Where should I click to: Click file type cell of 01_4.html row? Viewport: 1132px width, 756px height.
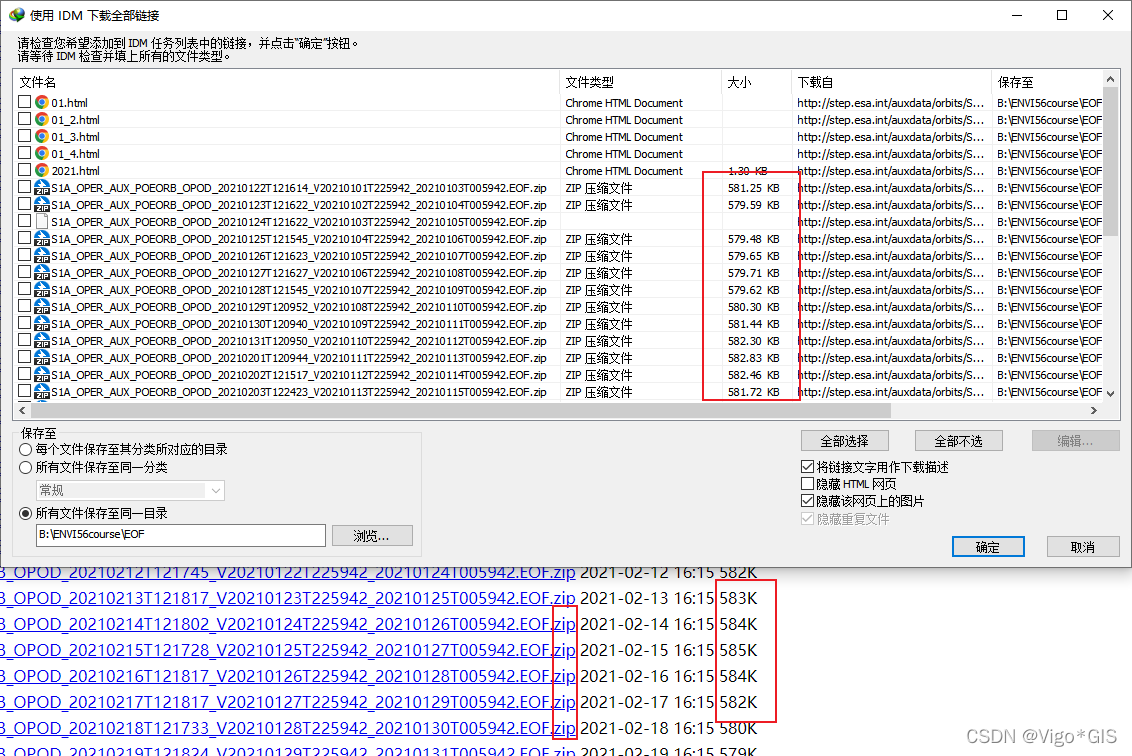(x=624, y=154)
